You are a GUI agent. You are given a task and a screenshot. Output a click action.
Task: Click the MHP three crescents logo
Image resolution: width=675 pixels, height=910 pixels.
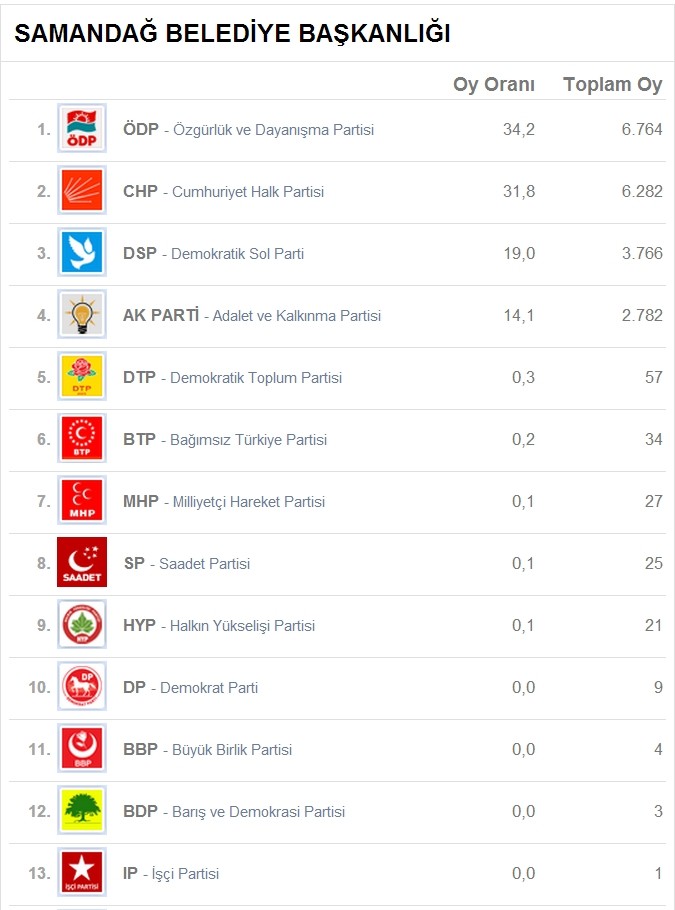tap(81, 501)
